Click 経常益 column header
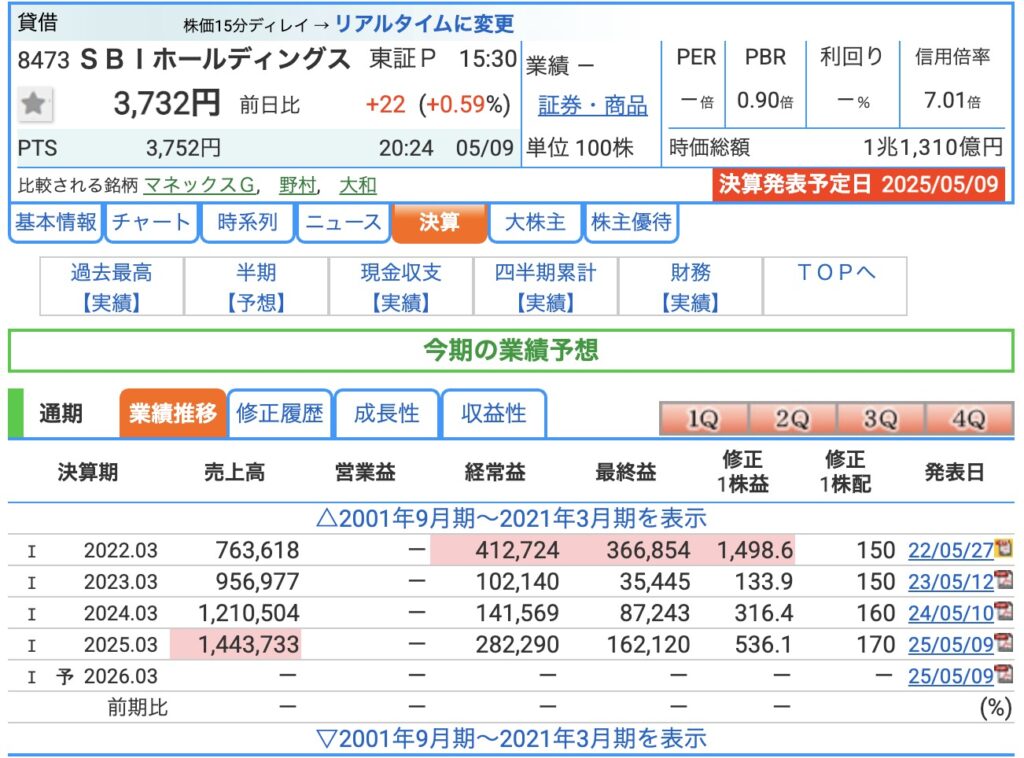Image resolution: width=1024 pixels, height=758 pixels. 495,472
